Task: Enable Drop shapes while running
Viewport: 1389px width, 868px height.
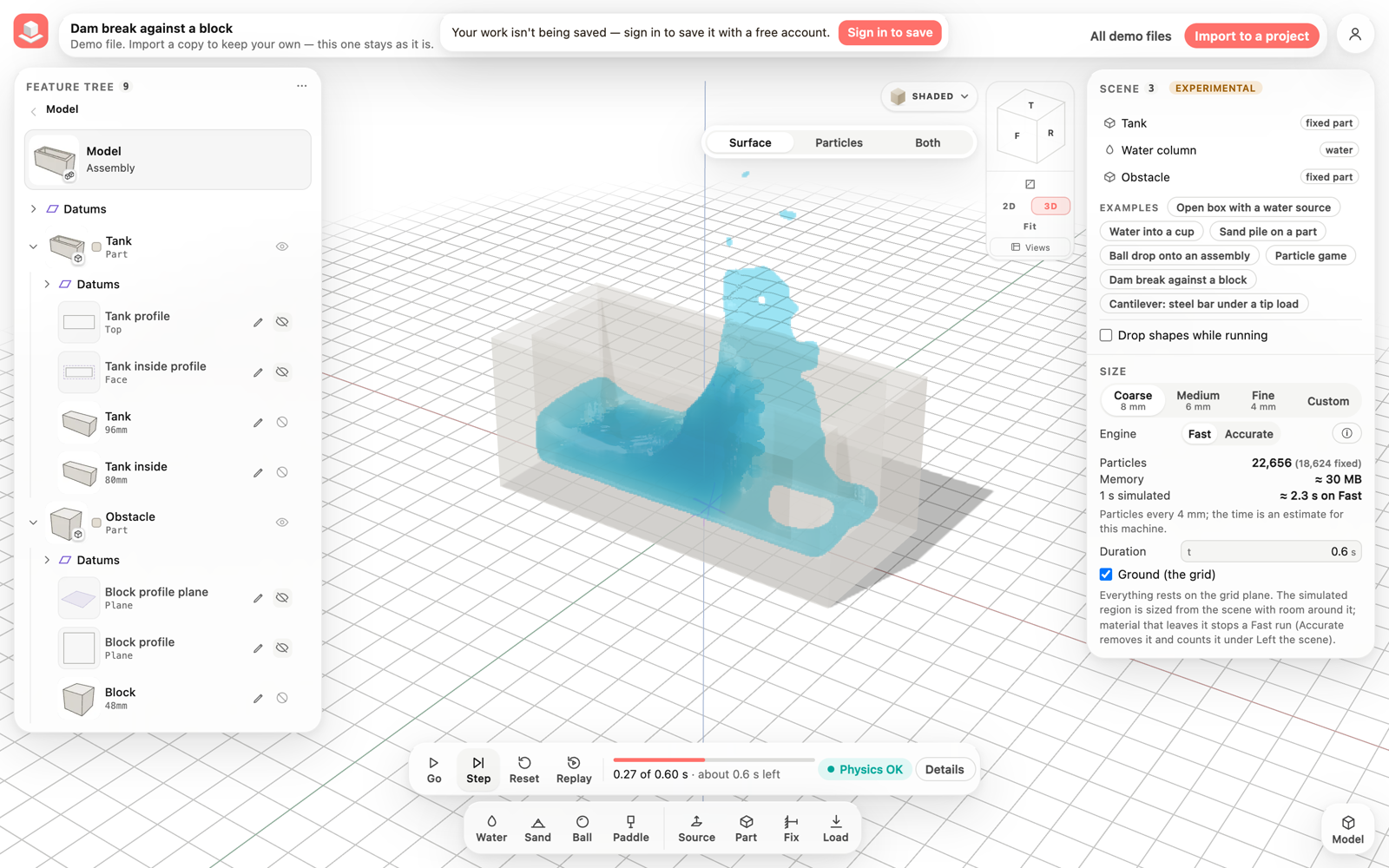Action: pos(1106,335)
